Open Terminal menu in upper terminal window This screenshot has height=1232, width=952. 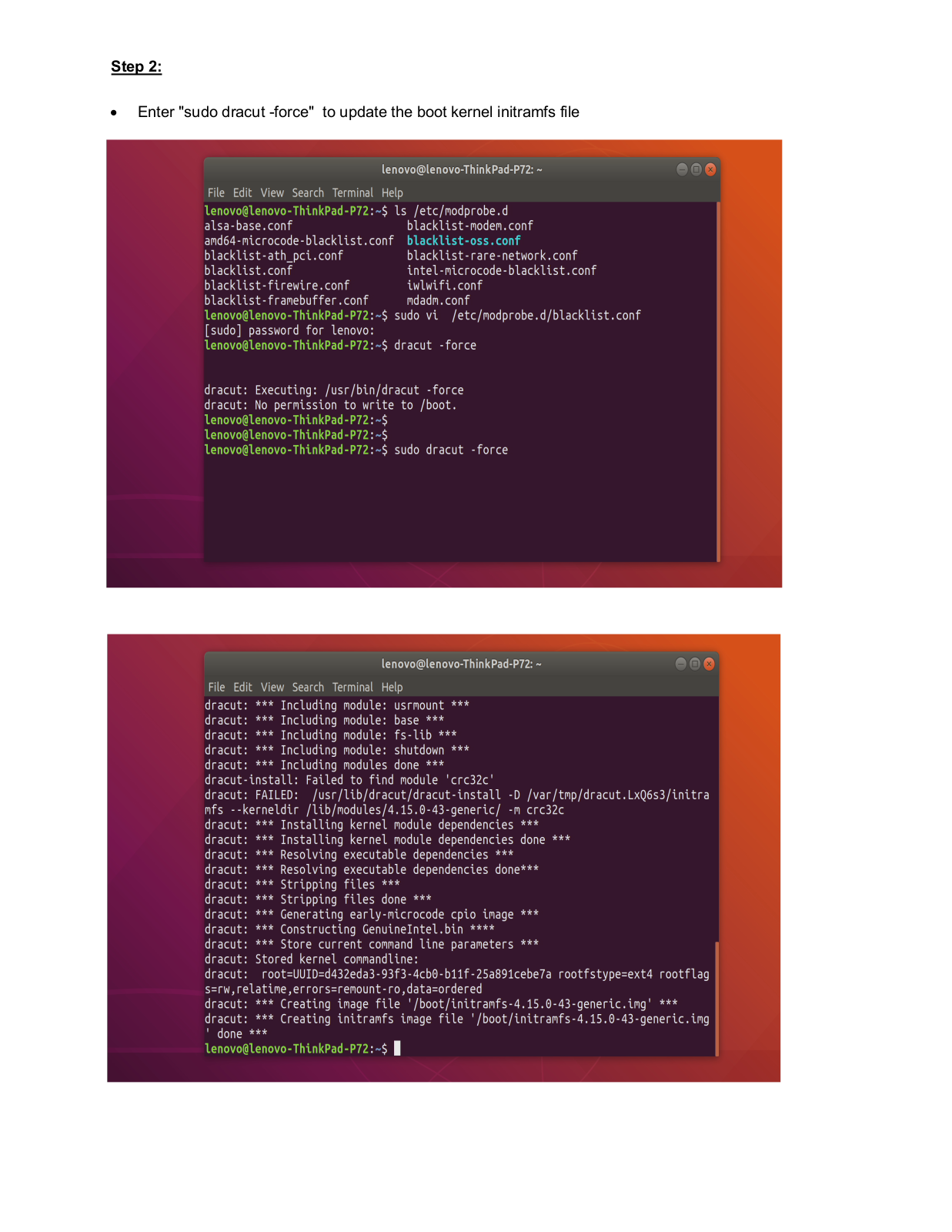pos(352,192)
